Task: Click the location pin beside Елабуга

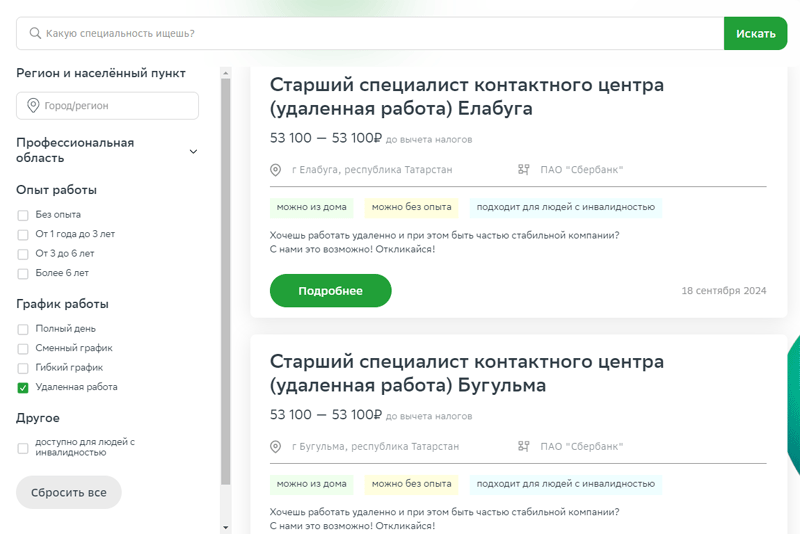Action: [276, 170]
